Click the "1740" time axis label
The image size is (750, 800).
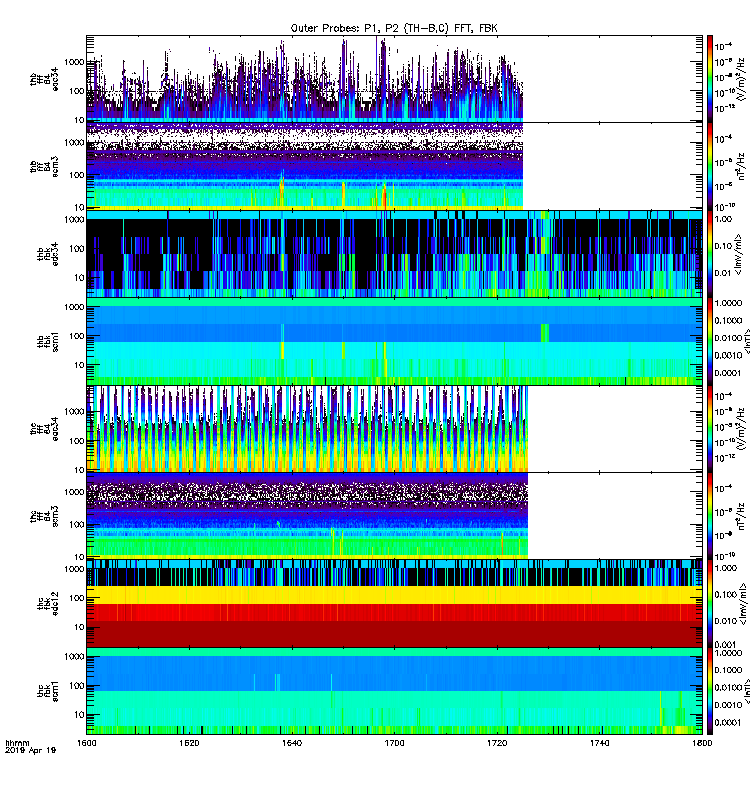point(599,743)
